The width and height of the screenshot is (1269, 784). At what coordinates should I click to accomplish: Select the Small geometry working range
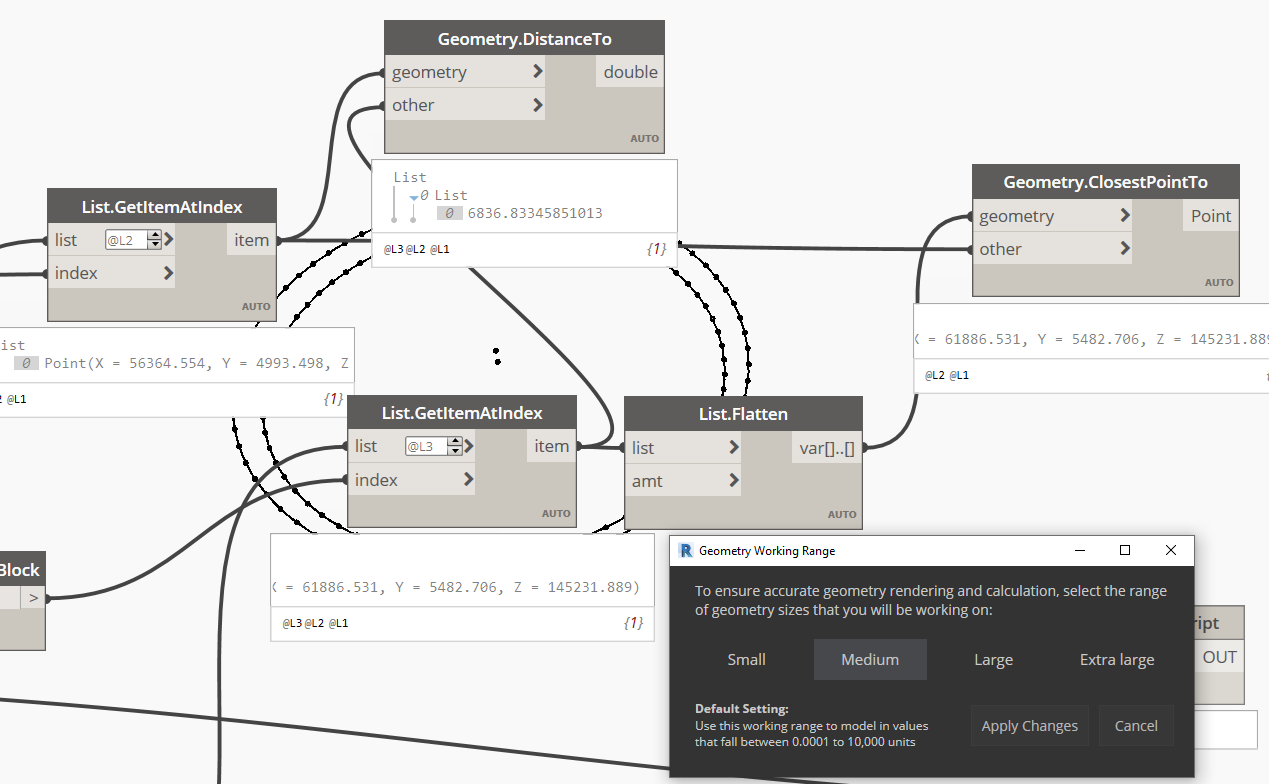pos(746,660)
